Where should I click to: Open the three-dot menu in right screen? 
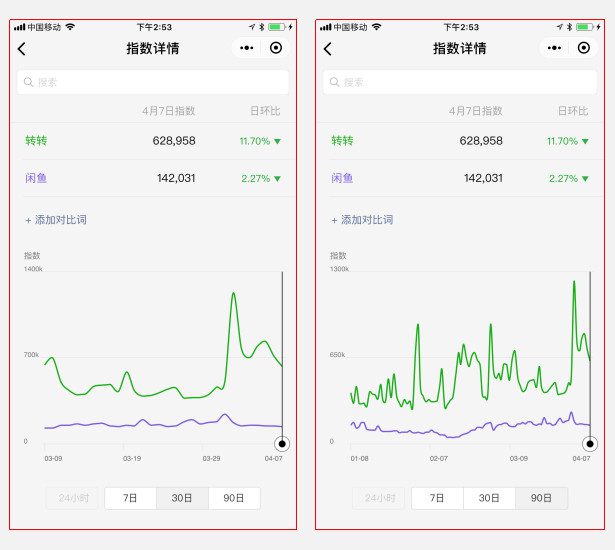[554, 48]
